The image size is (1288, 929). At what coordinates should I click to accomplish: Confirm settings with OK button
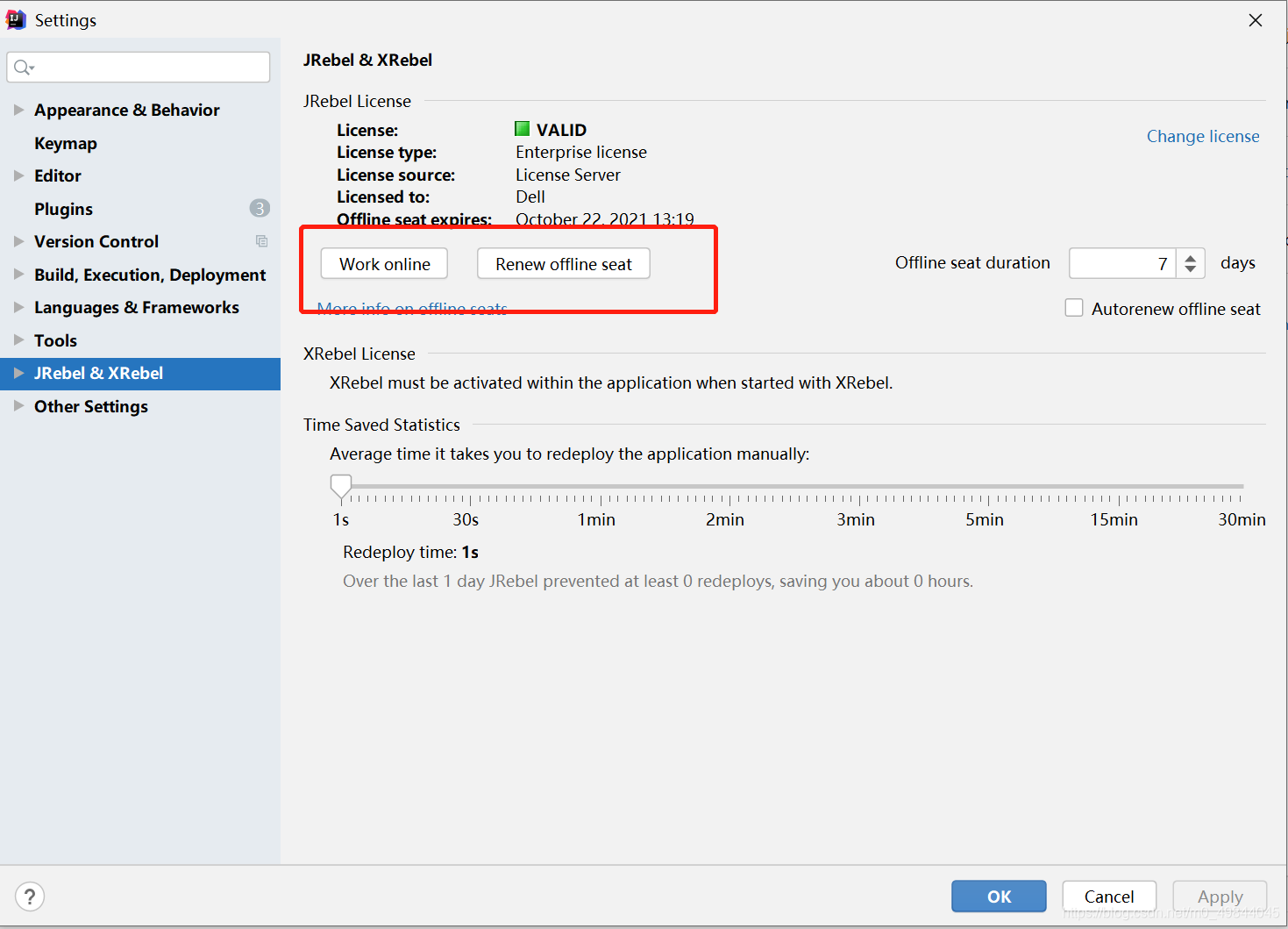999,897
